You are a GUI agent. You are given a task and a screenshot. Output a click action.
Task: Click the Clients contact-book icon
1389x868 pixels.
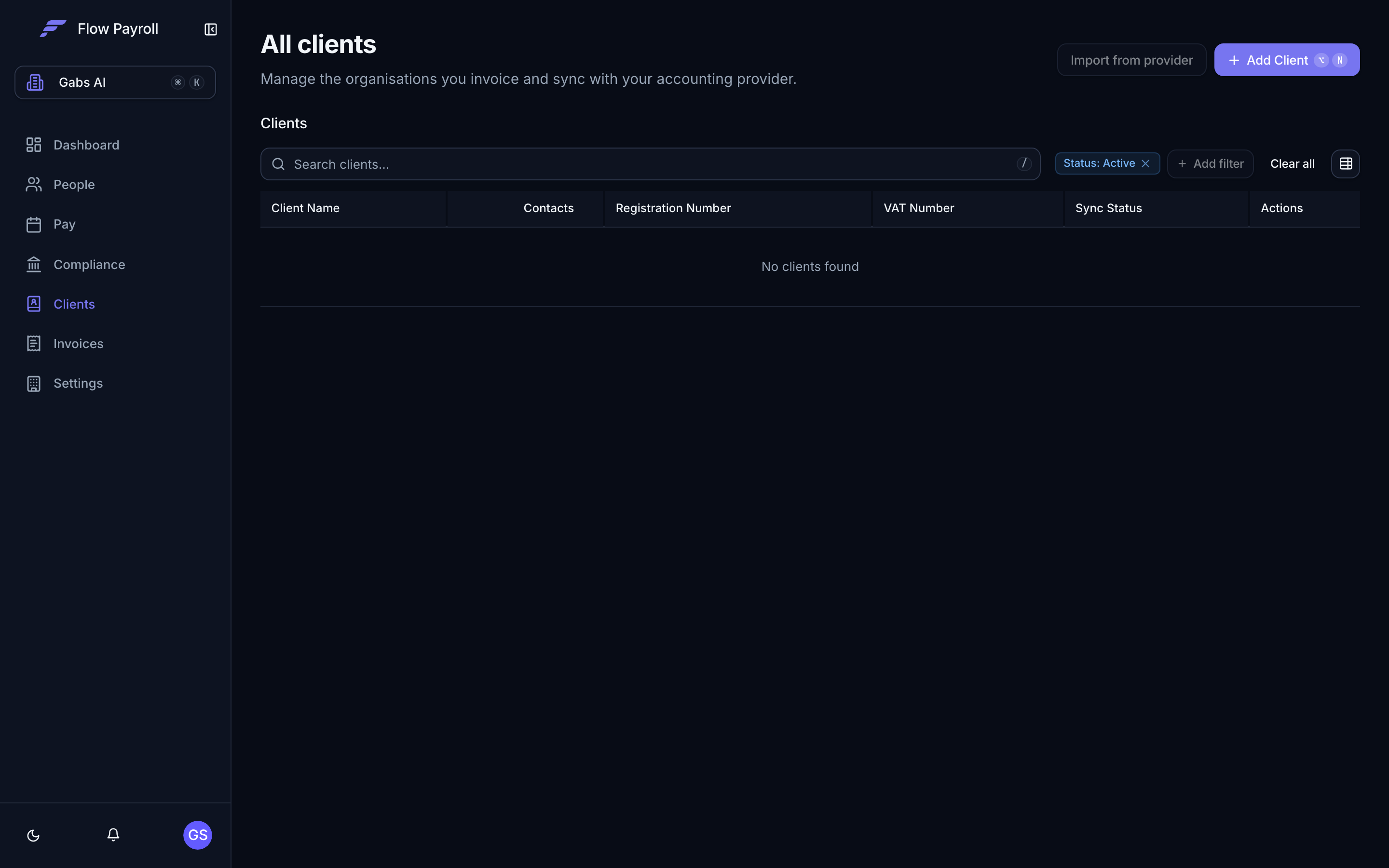tap(34, 304)
